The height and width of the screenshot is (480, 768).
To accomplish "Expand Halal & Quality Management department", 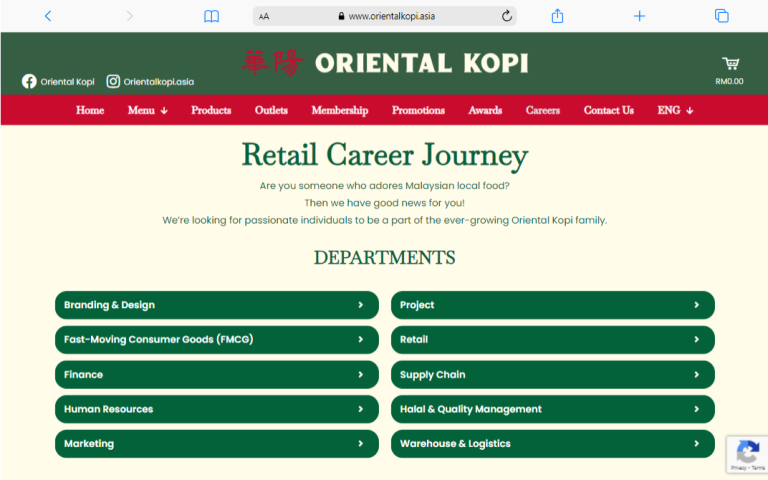I will [552, 409].
